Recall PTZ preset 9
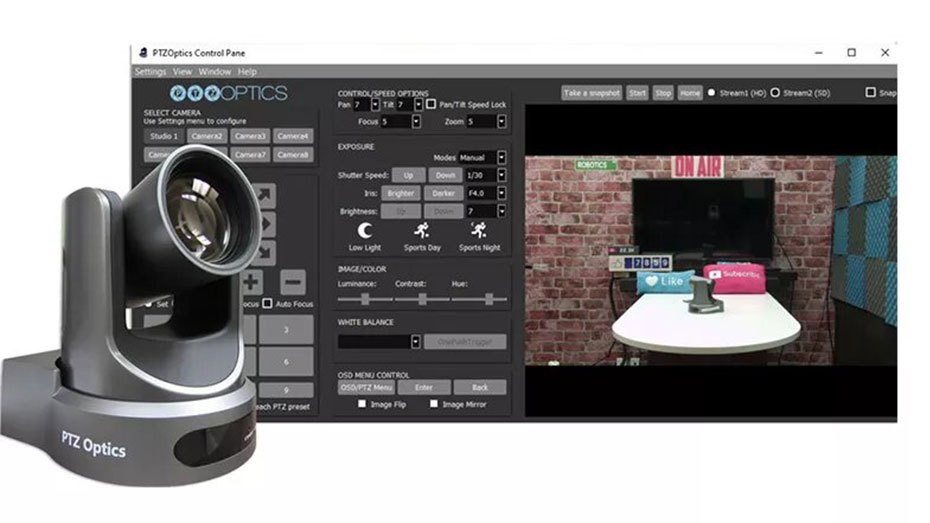Viewport: 930px width, 523px height. tap(286, 390)
